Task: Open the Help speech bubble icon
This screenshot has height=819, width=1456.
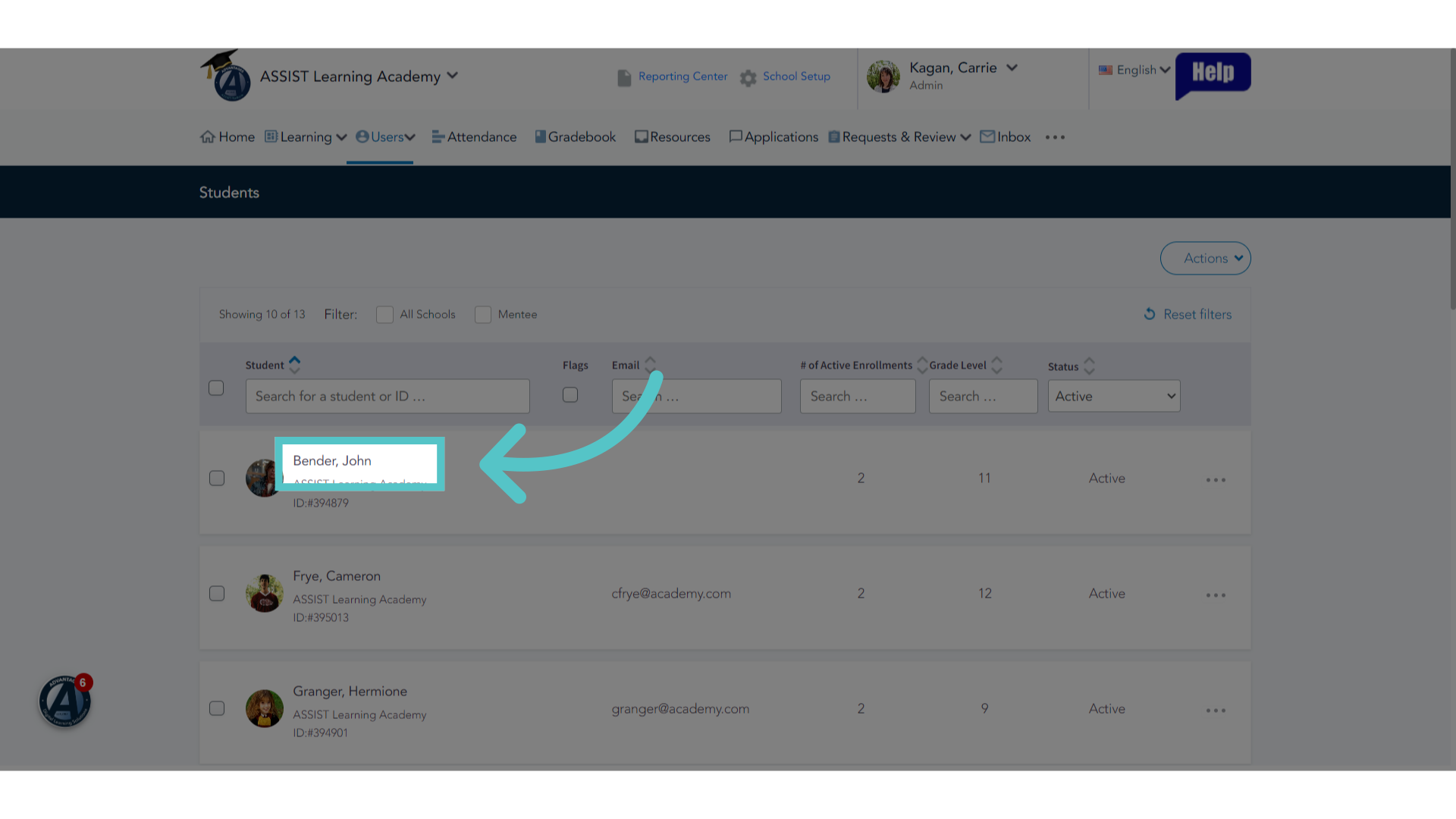Action: pyautogui.click(x=1213, y=75)
